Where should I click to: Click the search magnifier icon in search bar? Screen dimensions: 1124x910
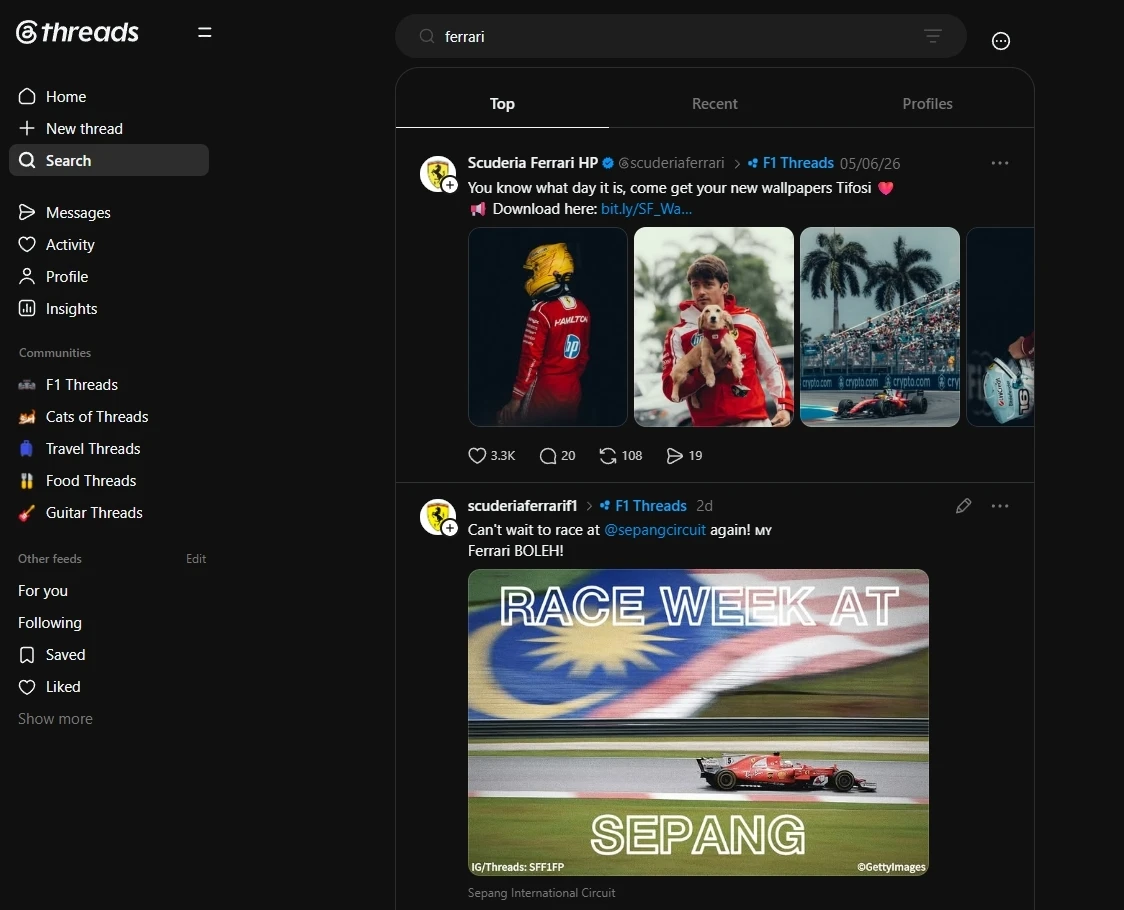click(427, 36)
